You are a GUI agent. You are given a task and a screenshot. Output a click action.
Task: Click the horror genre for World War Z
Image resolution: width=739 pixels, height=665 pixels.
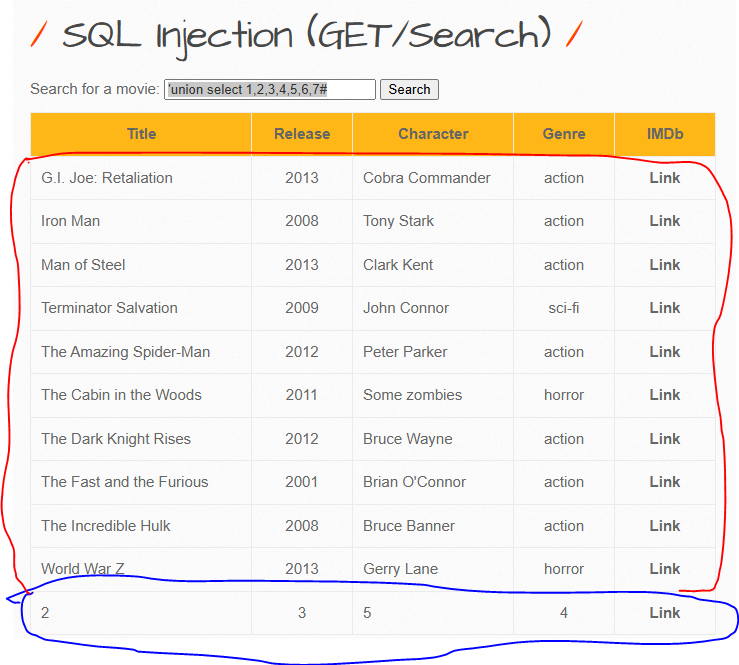pos(564,569)
